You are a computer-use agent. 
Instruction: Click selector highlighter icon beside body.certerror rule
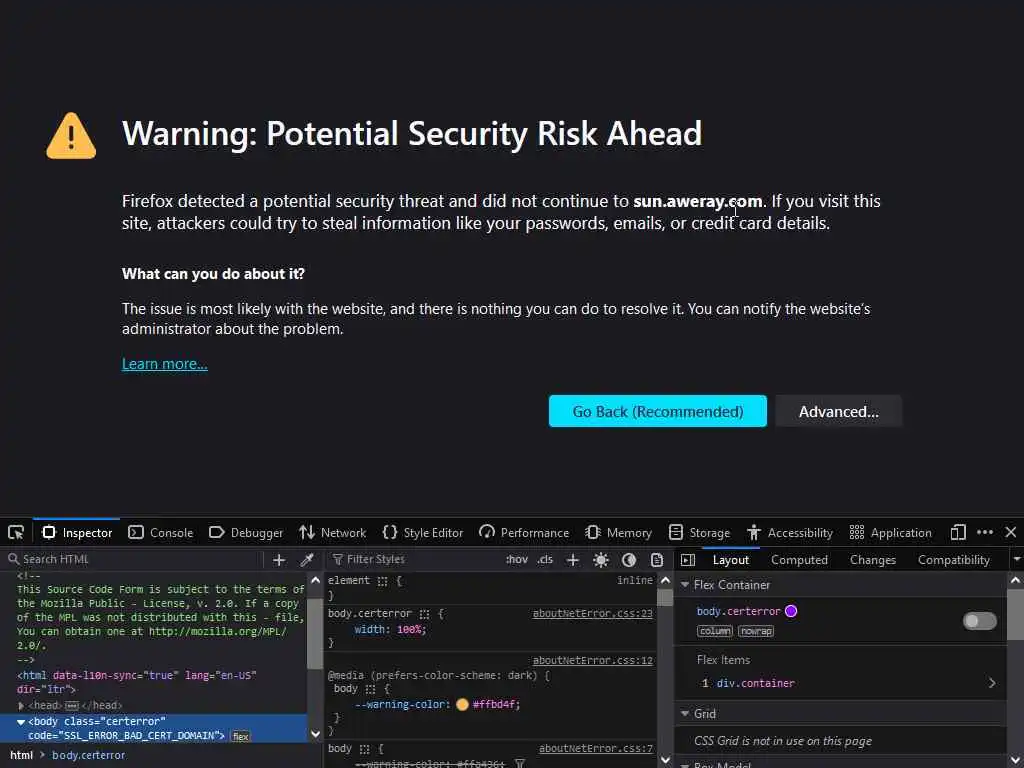424,614
